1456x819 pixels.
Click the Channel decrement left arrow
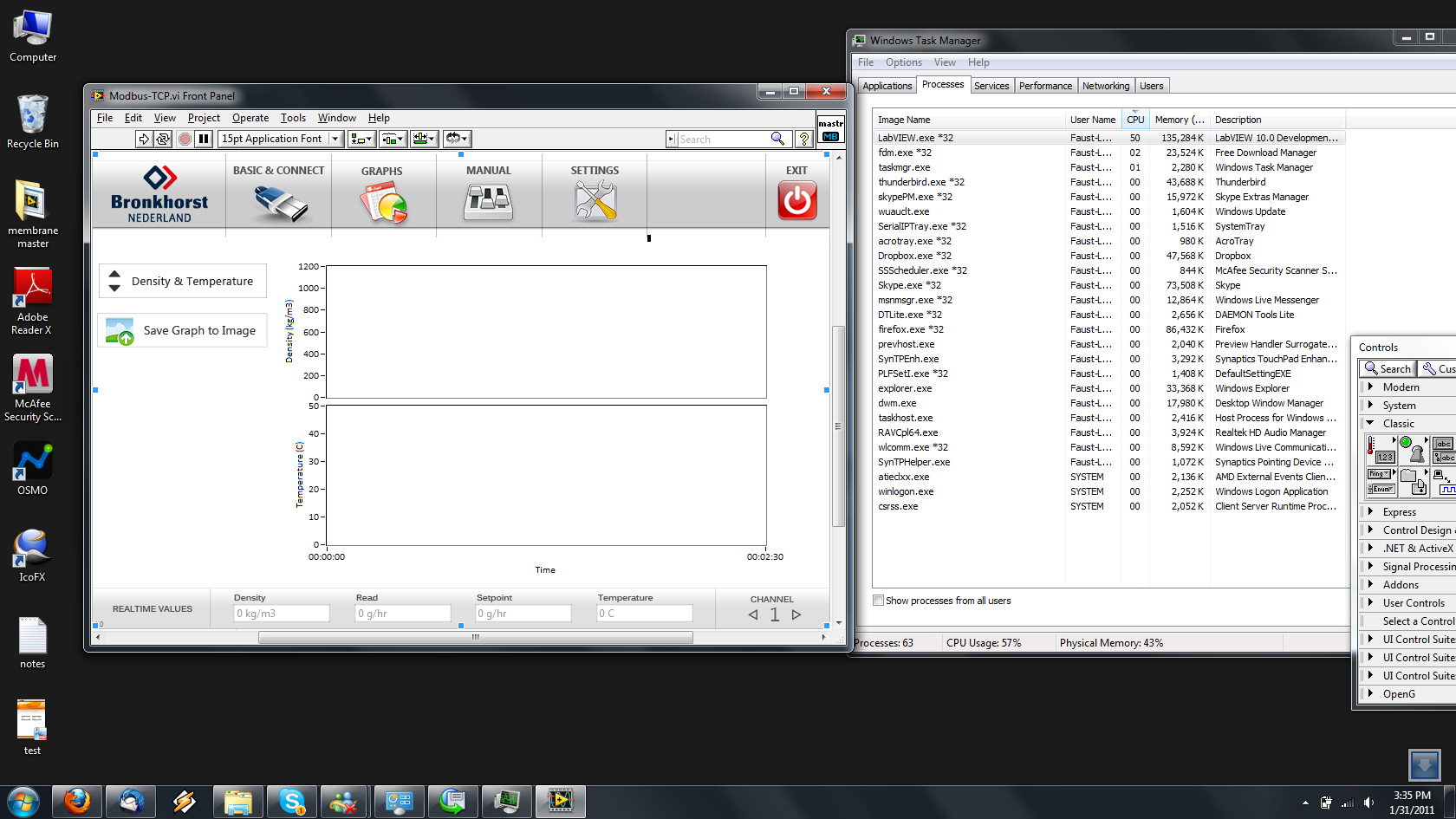[752, 614]
